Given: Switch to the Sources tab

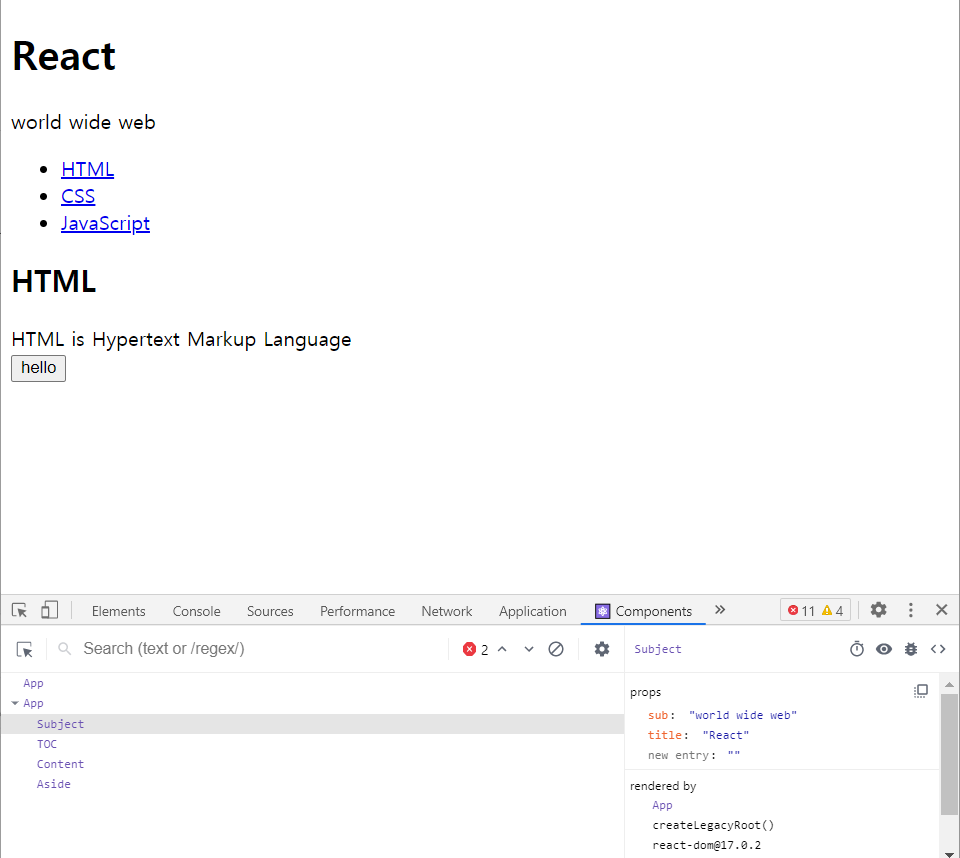Looking at the screenshot, I should (x=270, y=611).
